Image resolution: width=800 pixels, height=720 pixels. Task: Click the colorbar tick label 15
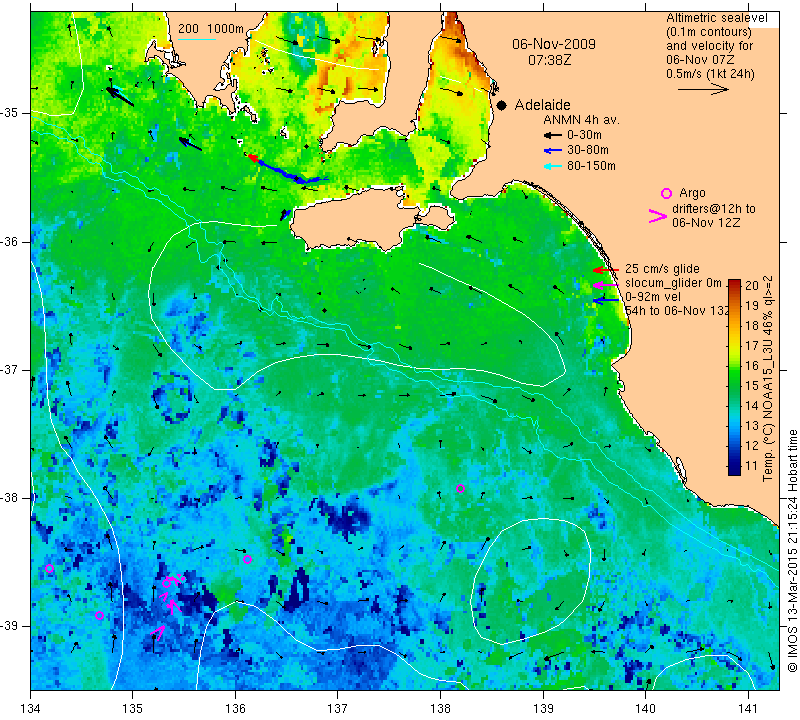[752, 386]
